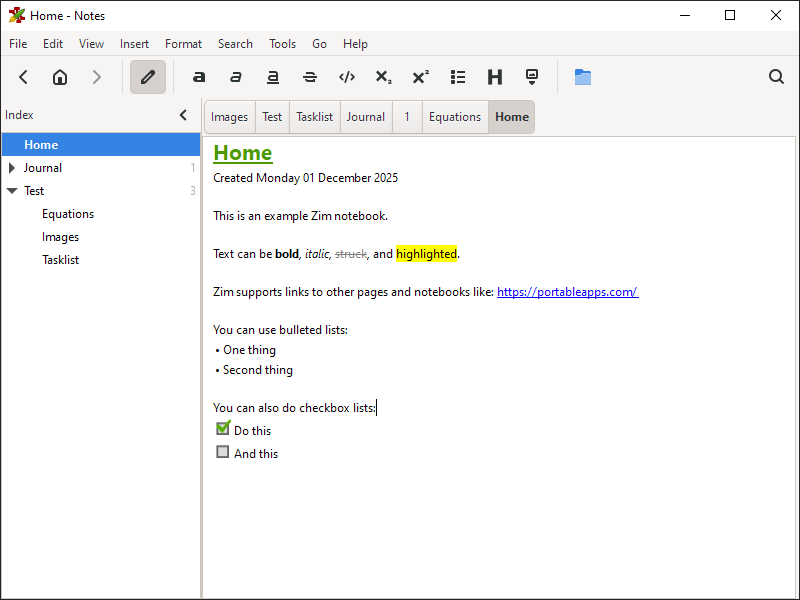The height and width of the screenshot is (600, 800).
Task: Expand the Journal tree node
Action: click(x=12, y=168)
